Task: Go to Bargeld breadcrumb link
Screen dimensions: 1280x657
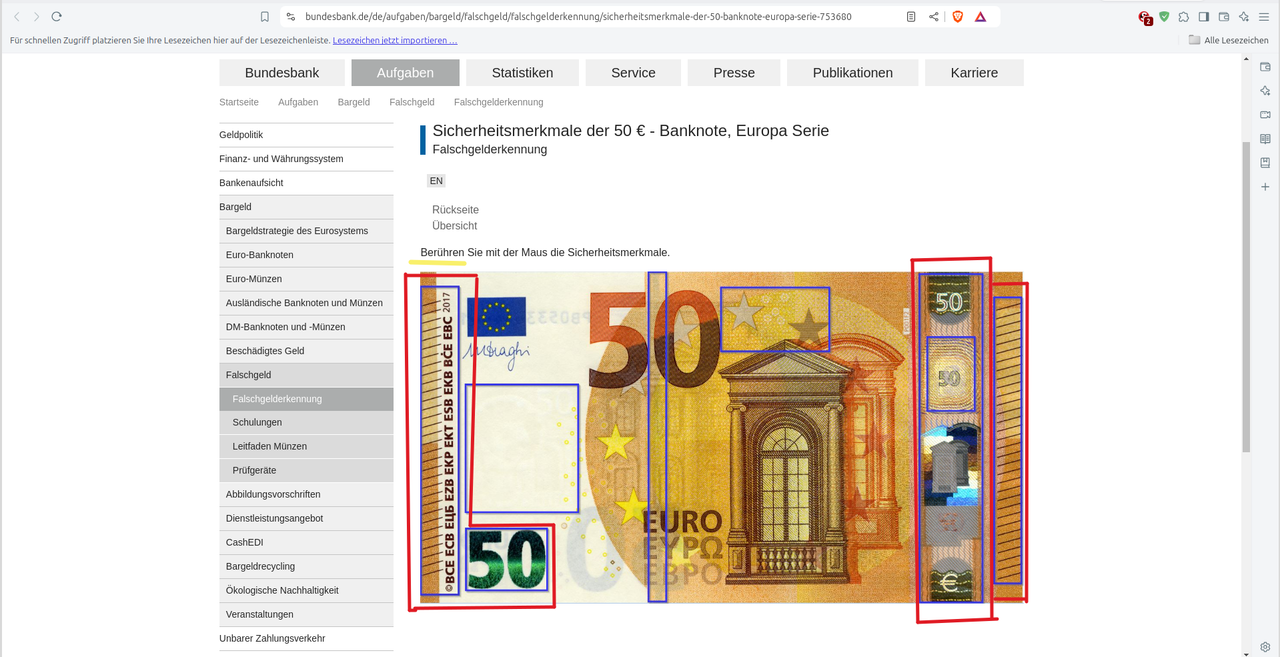Action: pyautogui.click(x=354, y=102)
